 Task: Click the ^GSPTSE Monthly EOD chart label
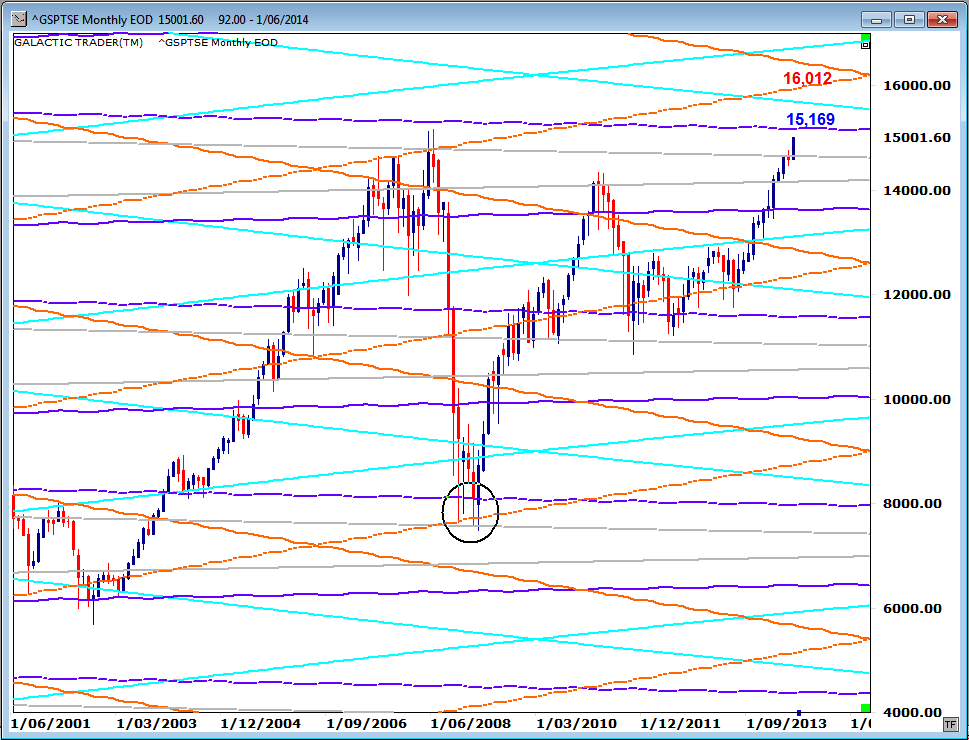218,43
